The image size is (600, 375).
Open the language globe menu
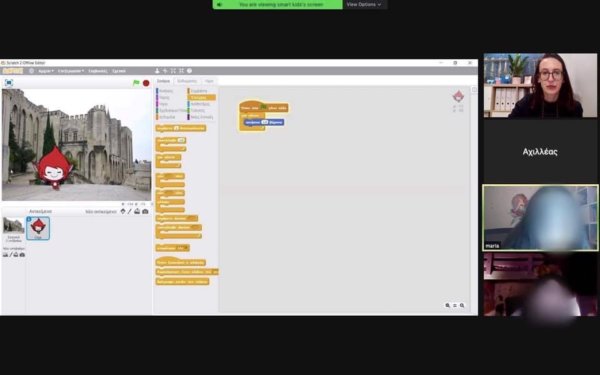pos(31,71)
